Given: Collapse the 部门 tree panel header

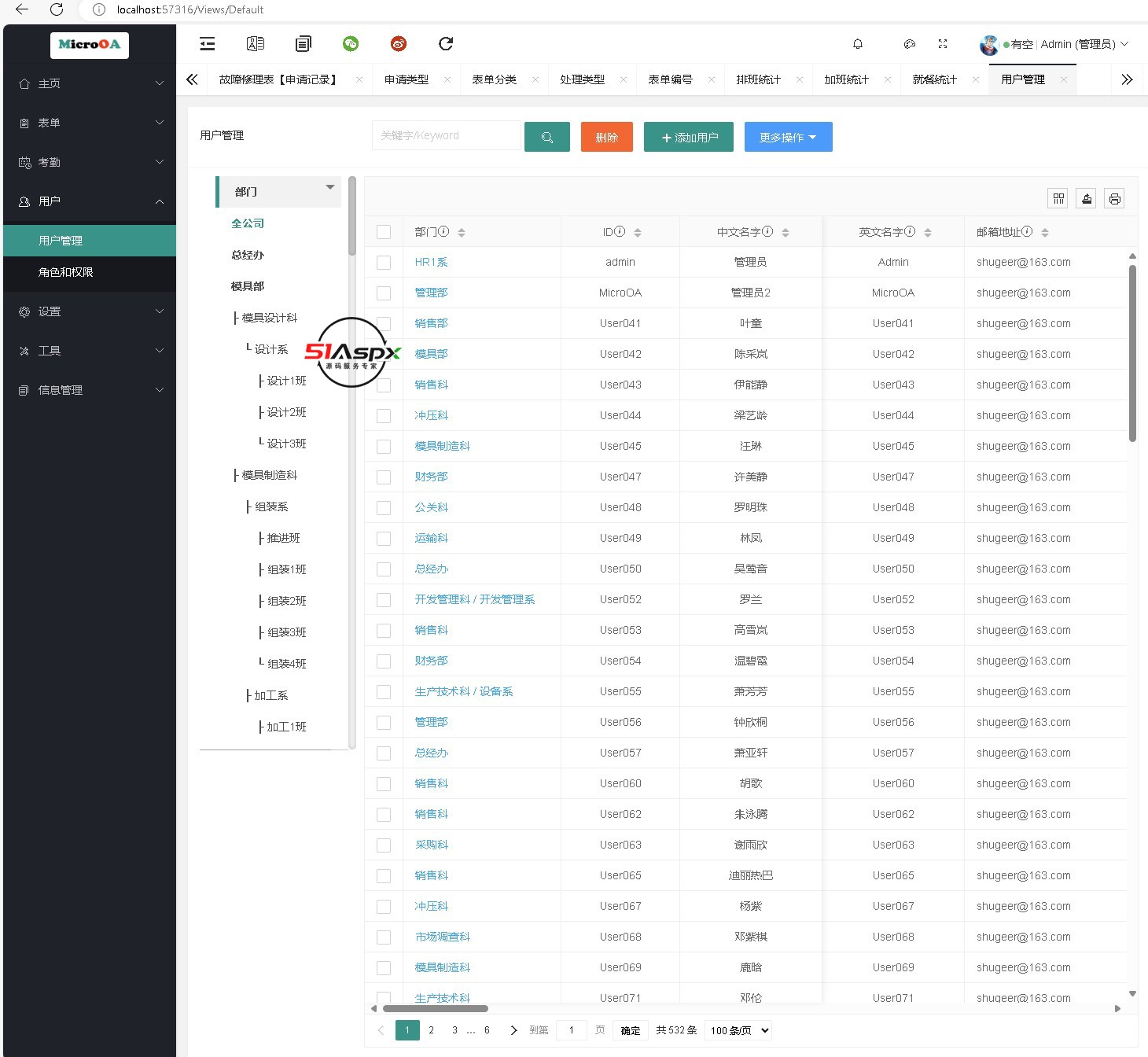Looking at the screenshot, I should (279, 192).
